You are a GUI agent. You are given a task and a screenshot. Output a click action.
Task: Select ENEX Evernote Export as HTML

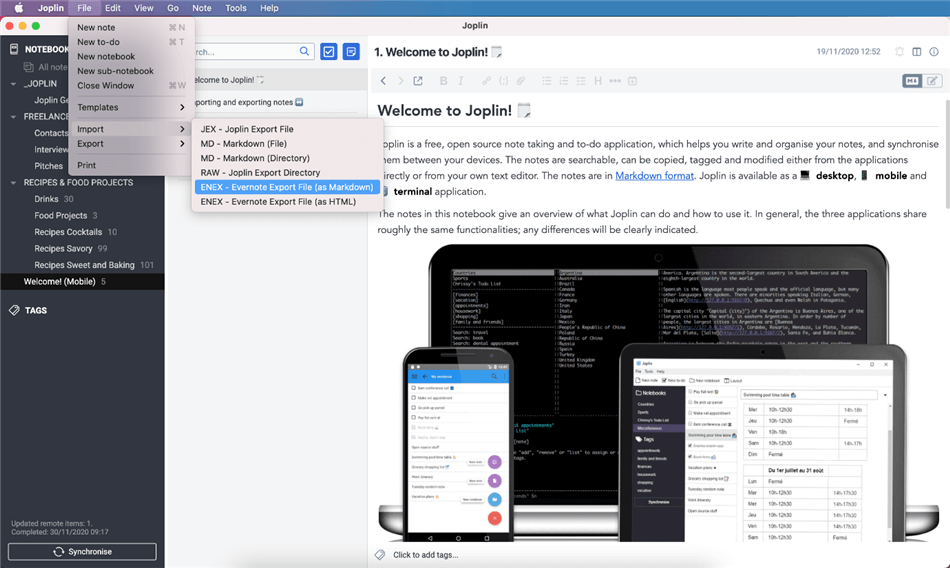(287, 202)
